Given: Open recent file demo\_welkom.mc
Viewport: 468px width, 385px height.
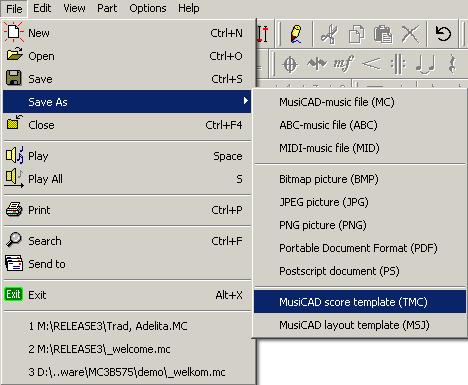Looking at the screenshot, I should pyautogui.click(x=127, y=372).
